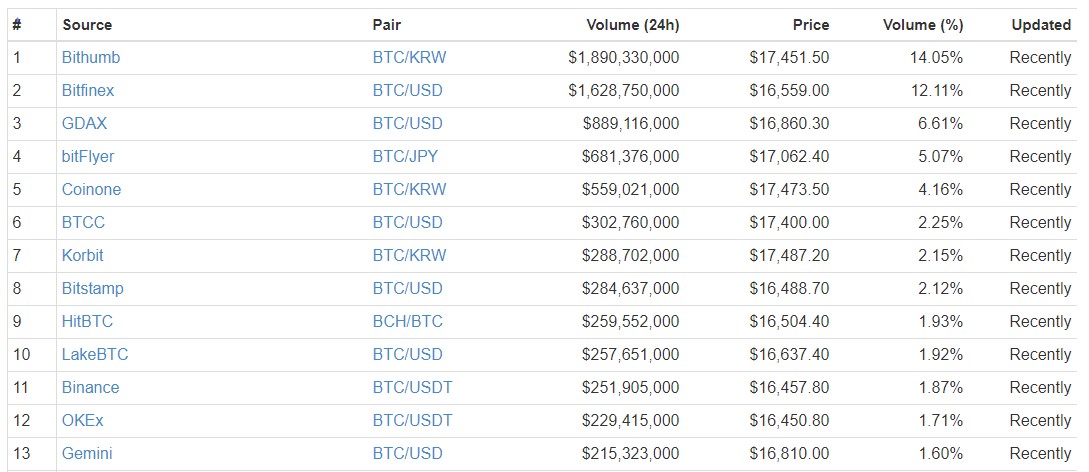Select the Coinone exchange link

[x=91, y=190]
